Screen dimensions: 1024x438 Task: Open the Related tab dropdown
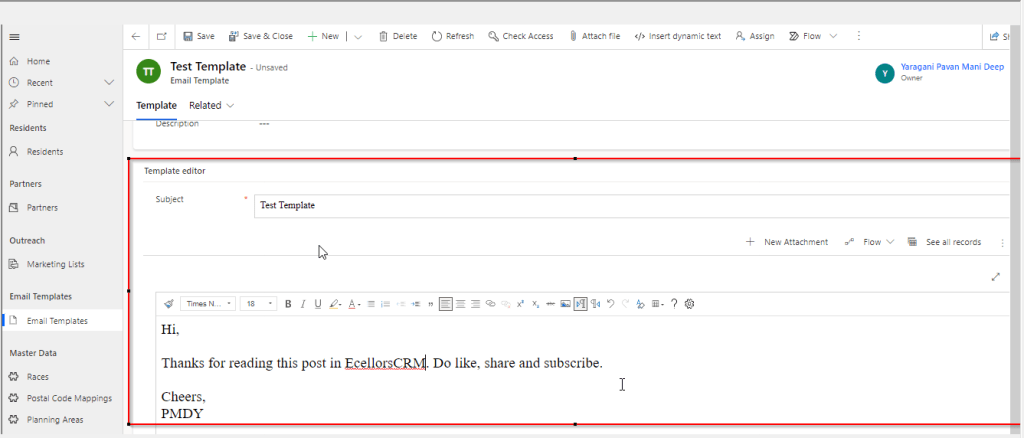[211, 105]
